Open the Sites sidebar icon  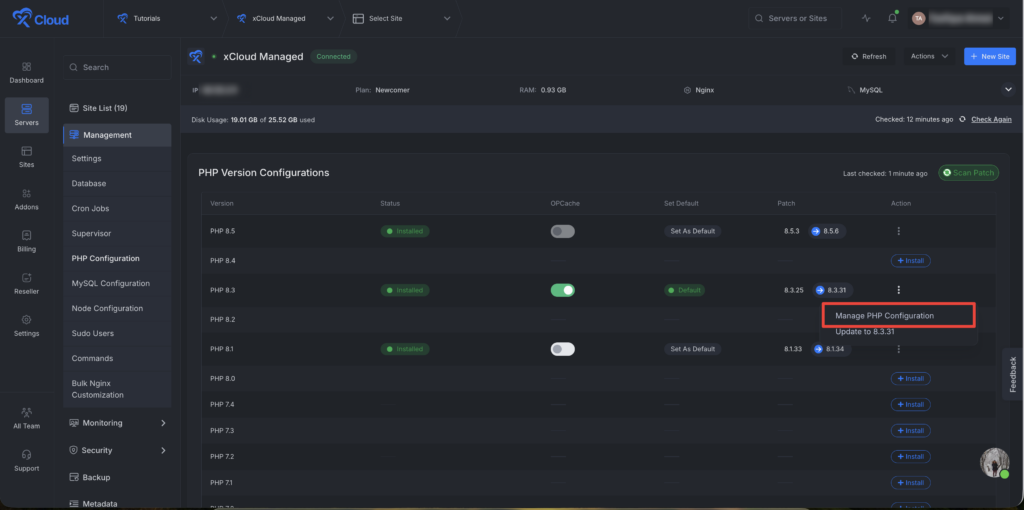[26, 157]
